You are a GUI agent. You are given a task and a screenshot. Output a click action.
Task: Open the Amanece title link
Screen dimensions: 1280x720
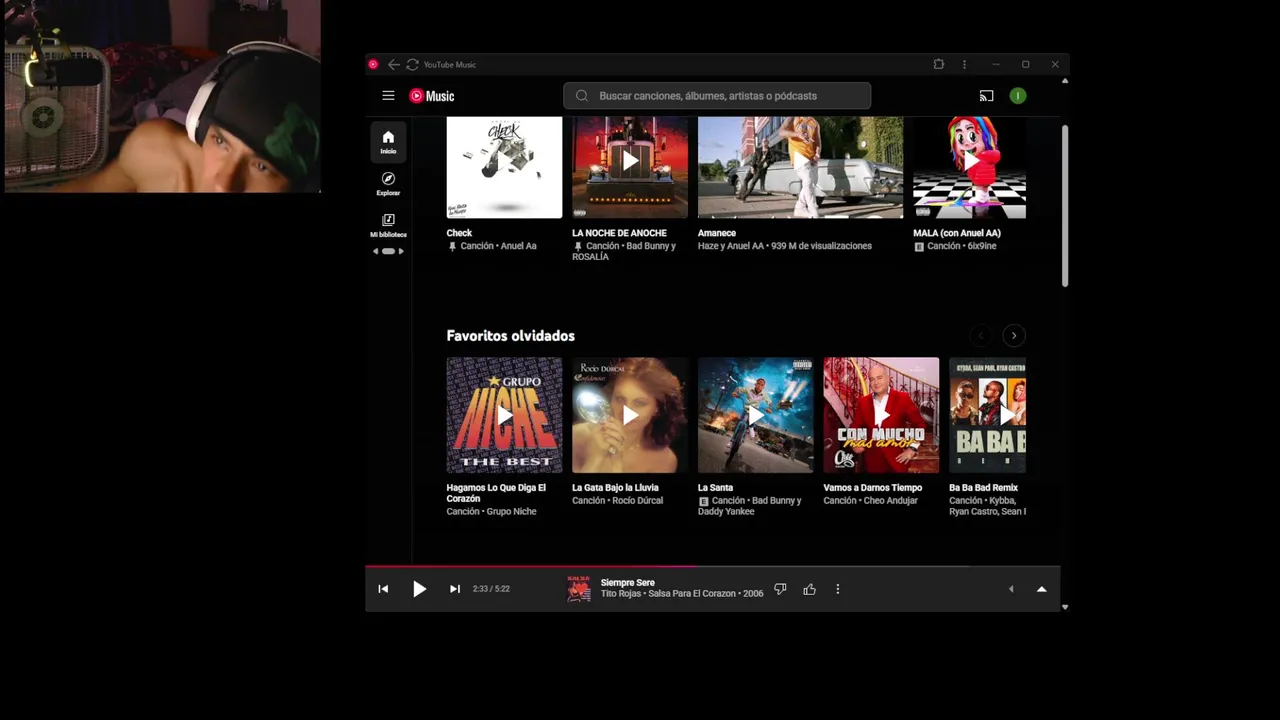click(x=717, y=233)
